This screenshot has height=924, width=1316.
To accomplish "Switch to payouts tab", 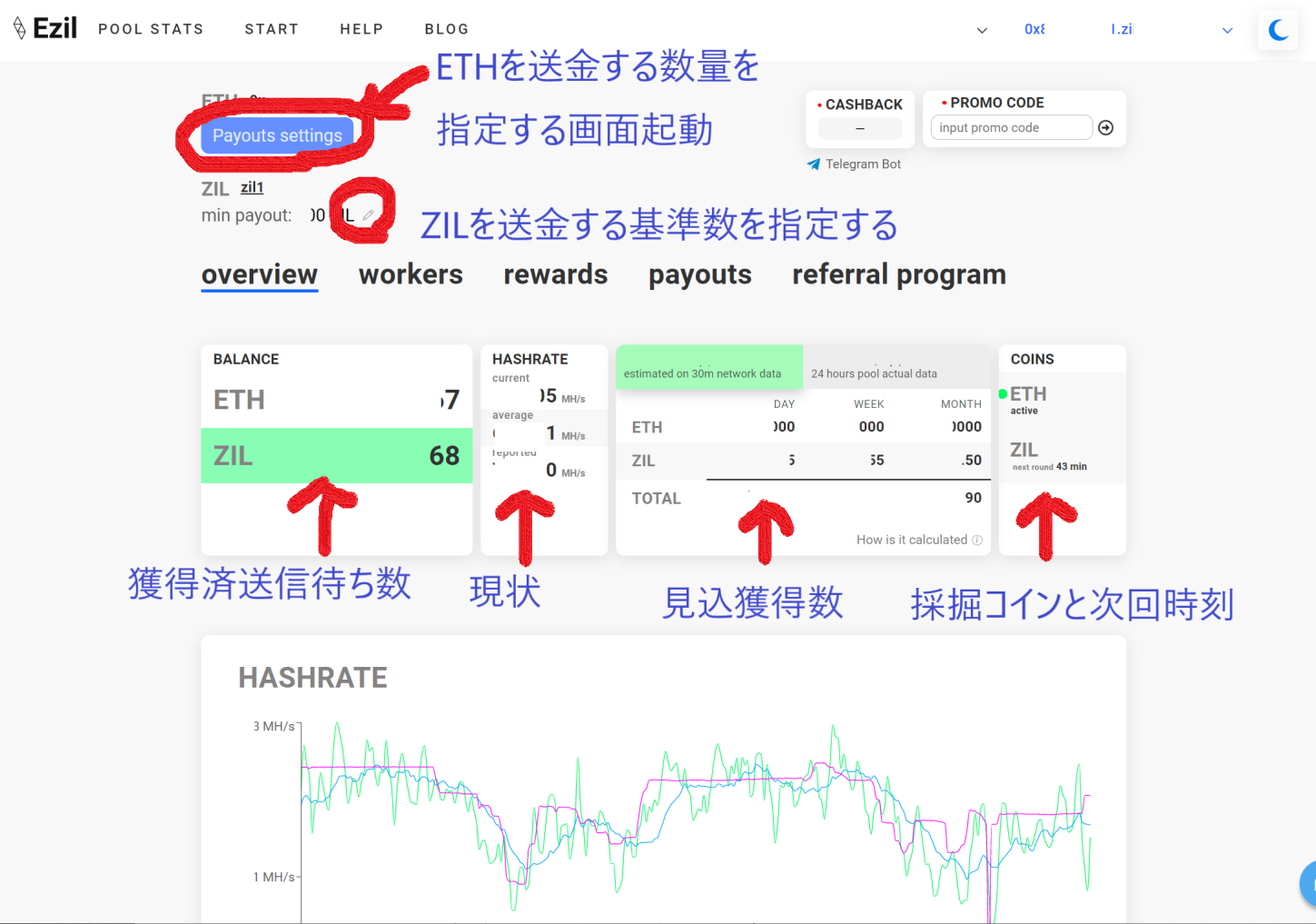I will [700, 274].
